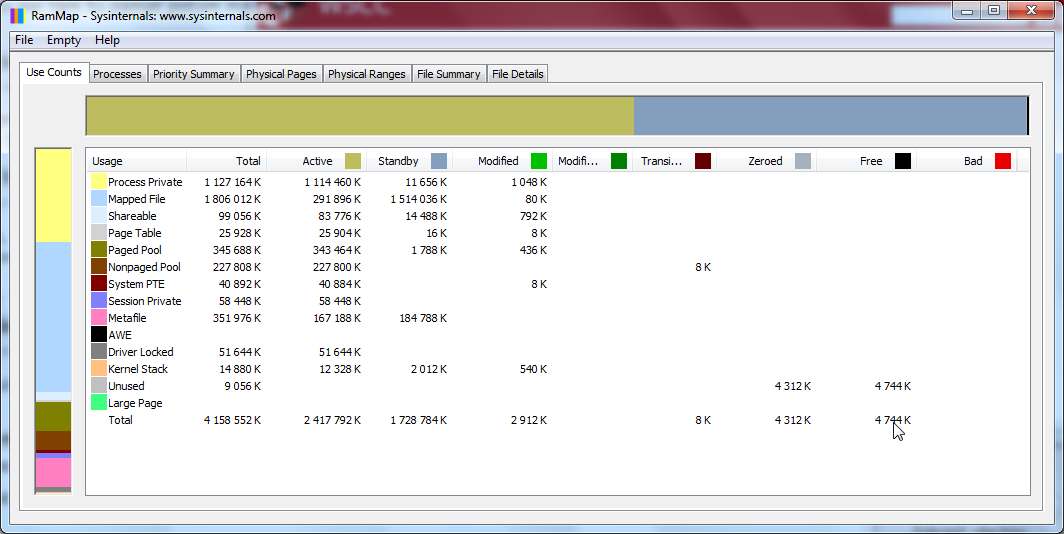Click the black AWE color icon
1064x534 pixels.
[98, 335]
